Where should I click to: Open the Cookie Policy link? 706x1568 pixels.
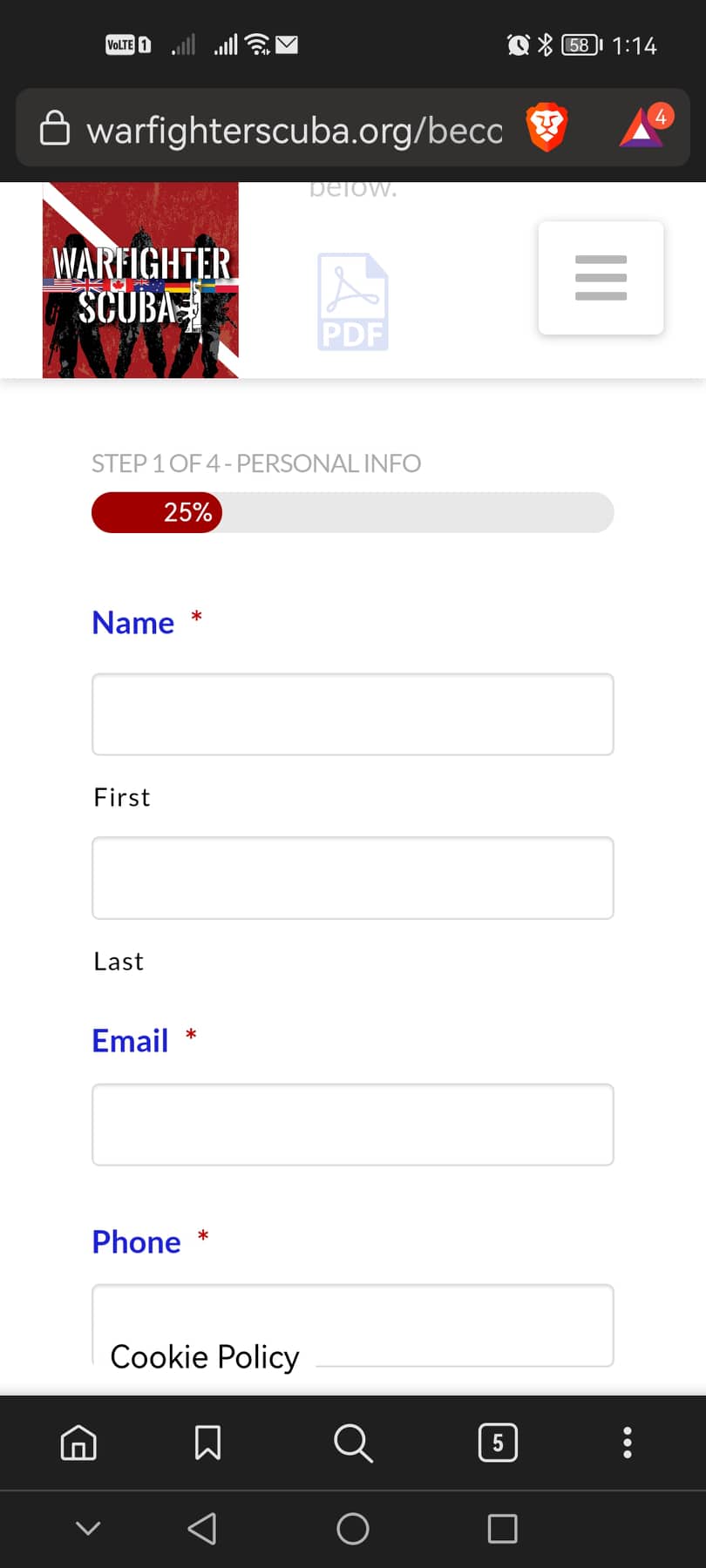205,1357
